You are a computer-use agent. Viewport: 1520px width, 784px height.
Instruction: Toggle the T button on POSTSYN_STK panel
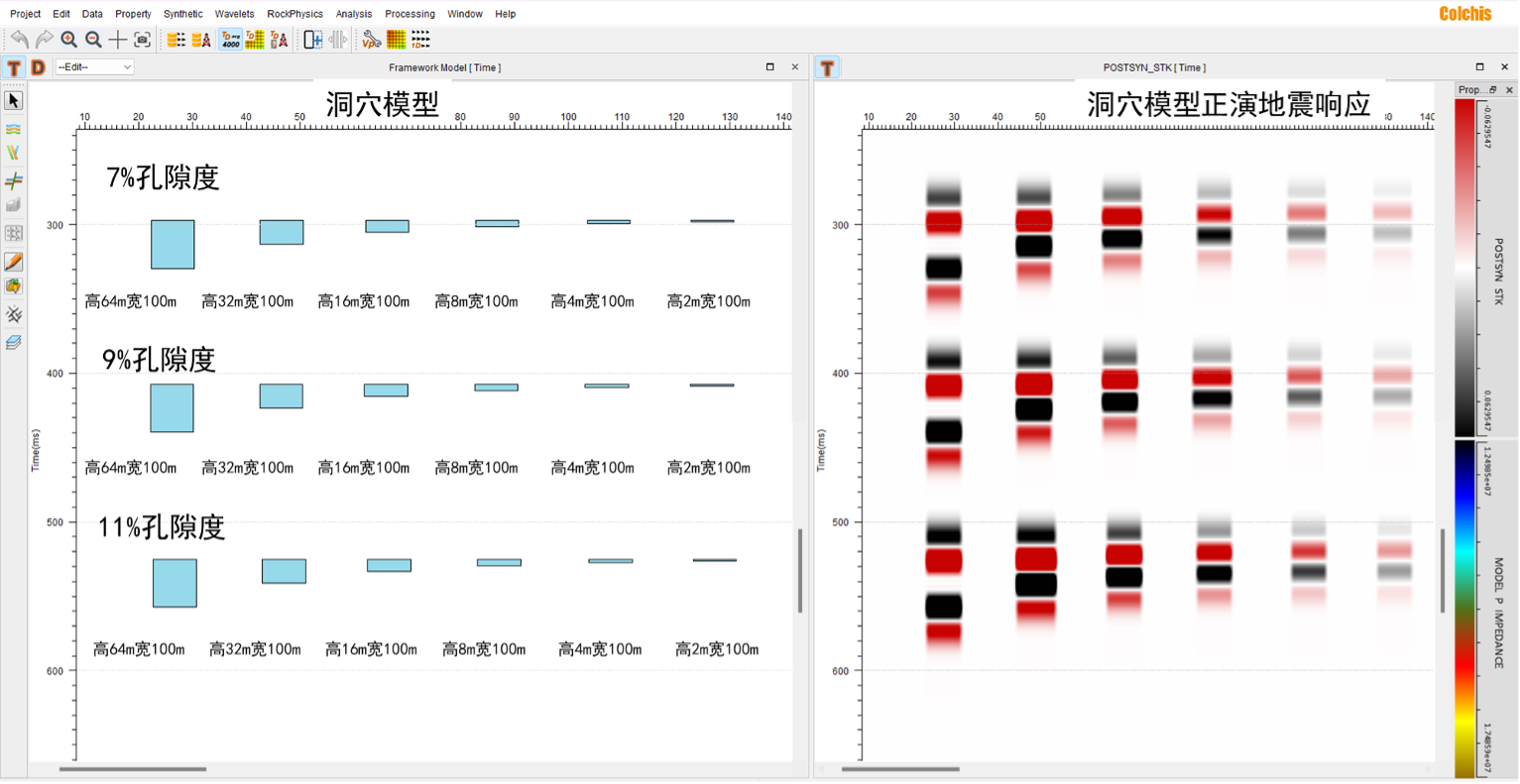827,67
